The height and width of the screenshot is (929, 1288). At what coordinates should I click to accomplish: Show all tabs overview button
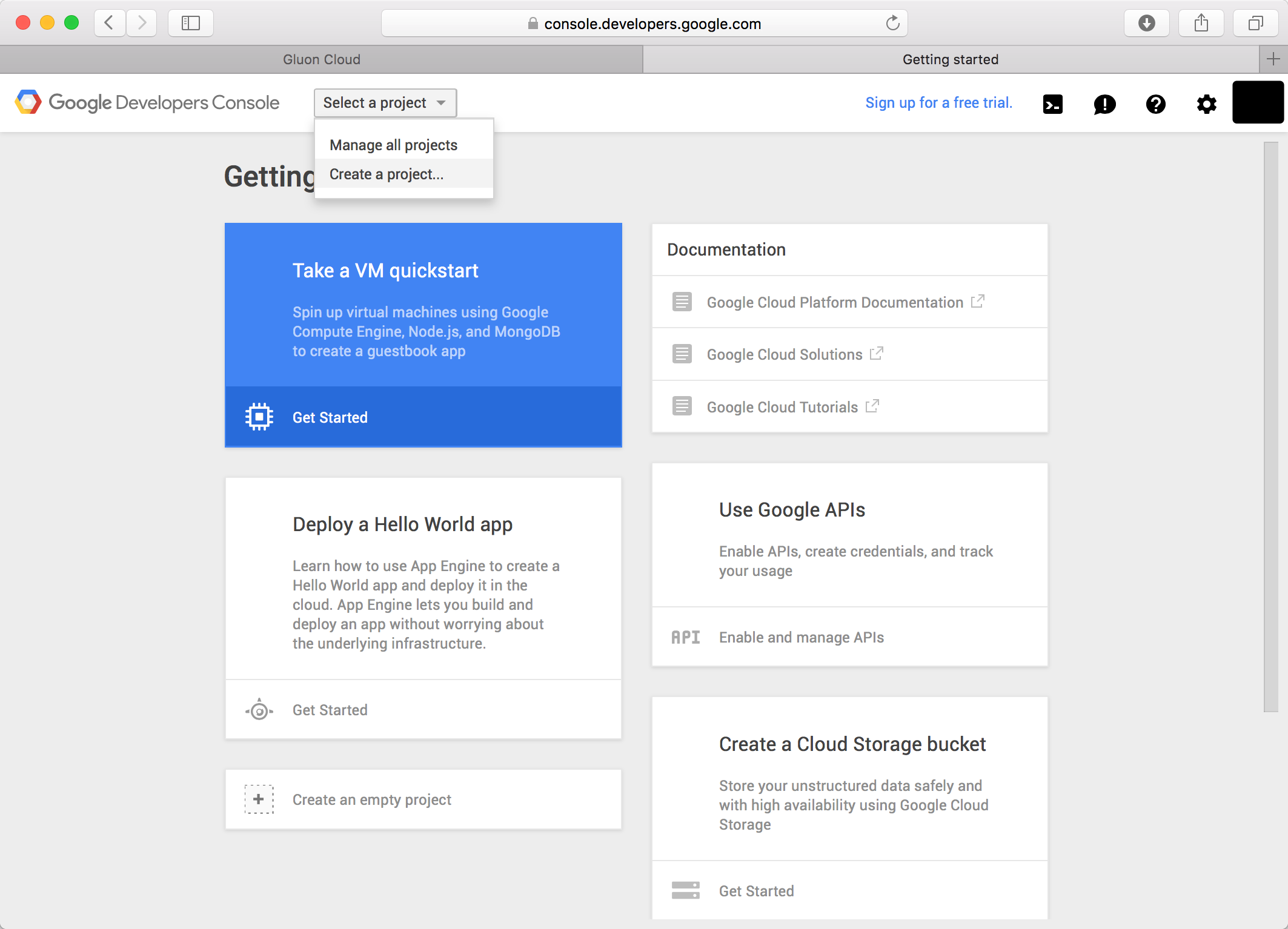pos(1256,23)
